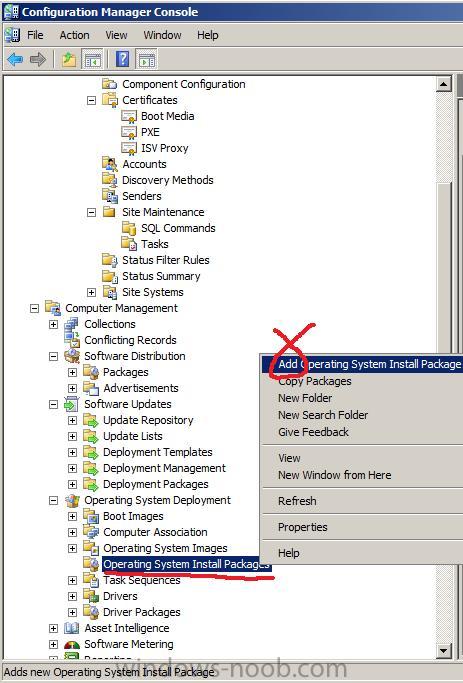Click the Forward arrow toolbar icon
Image resolution: width=463 pixels, height=683 pixels.
tap(38, 59)
